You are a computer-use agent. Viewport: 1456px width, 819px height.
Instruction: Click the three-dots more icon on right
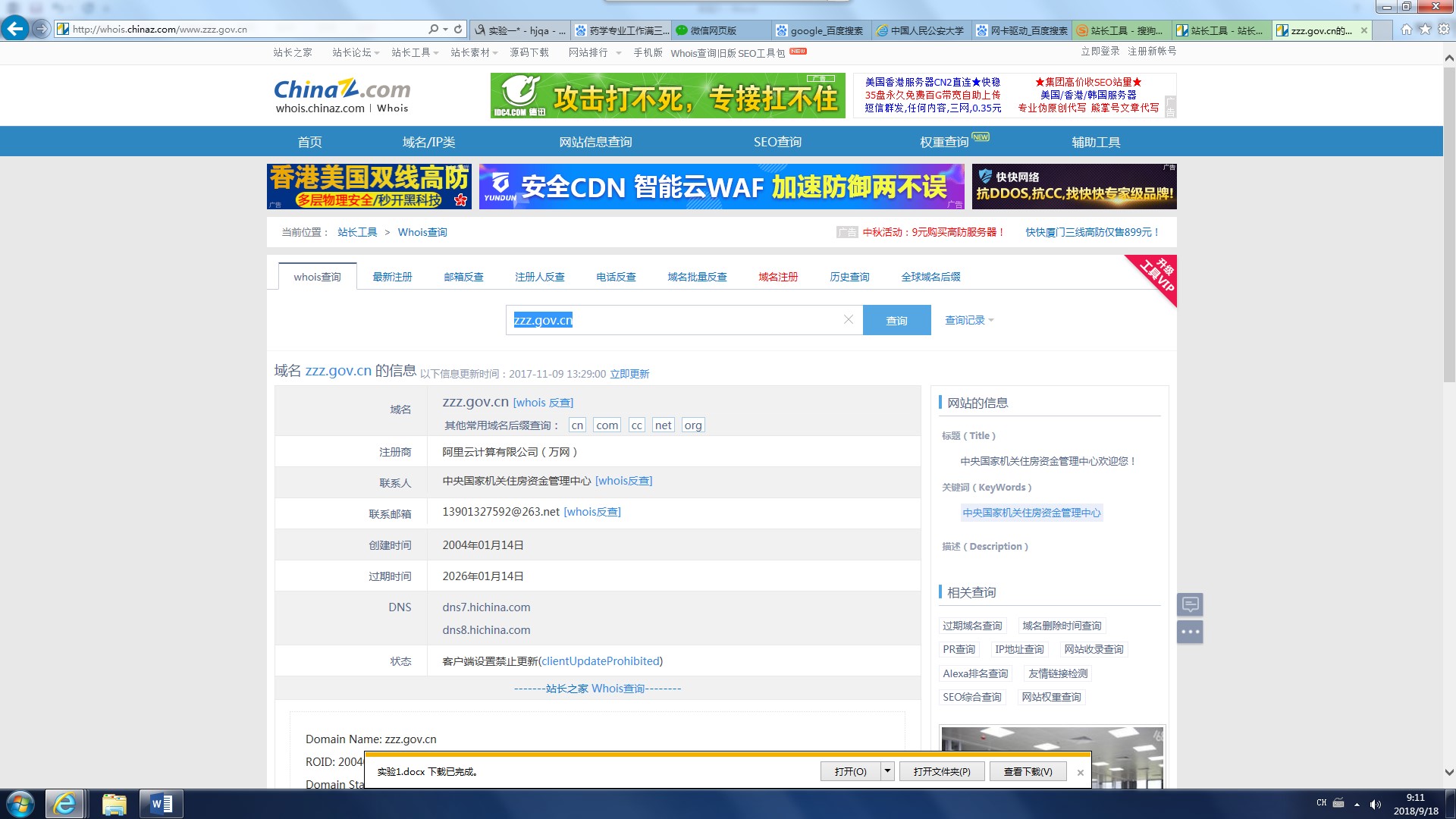click(1190, 632)
